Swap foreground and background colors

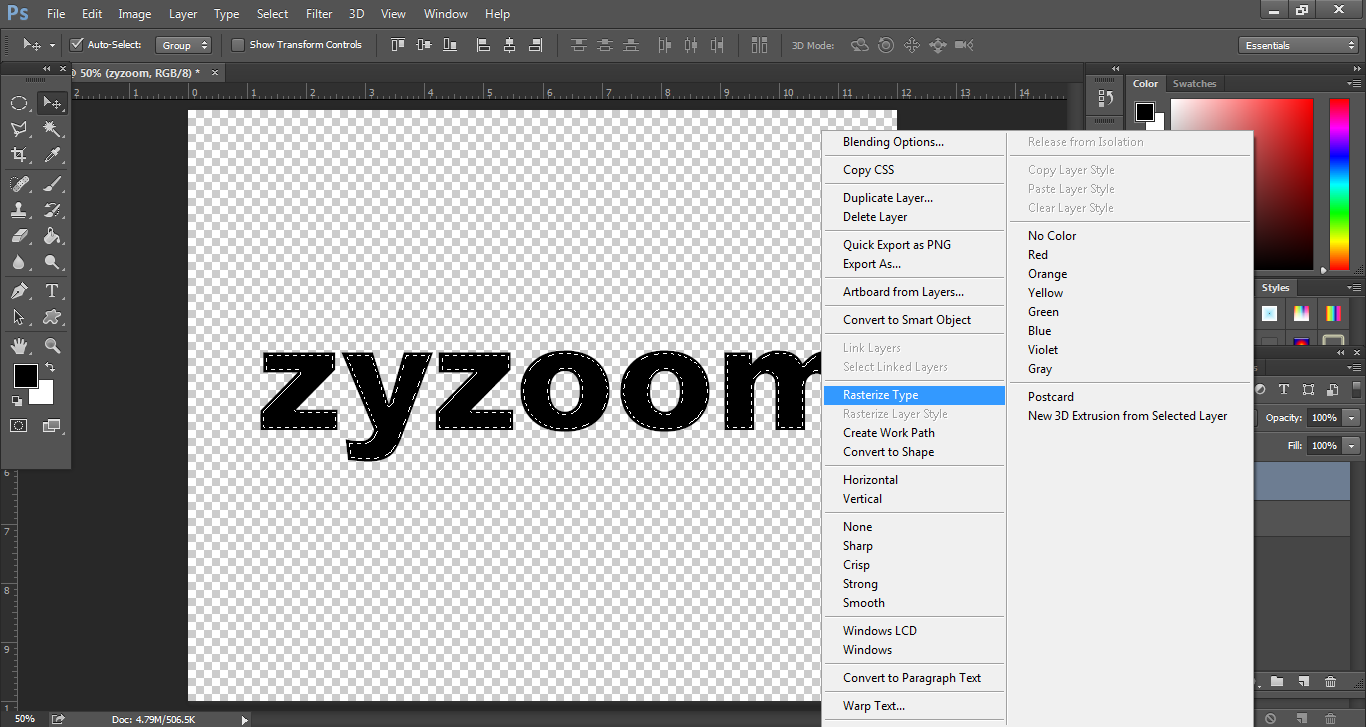50,368
